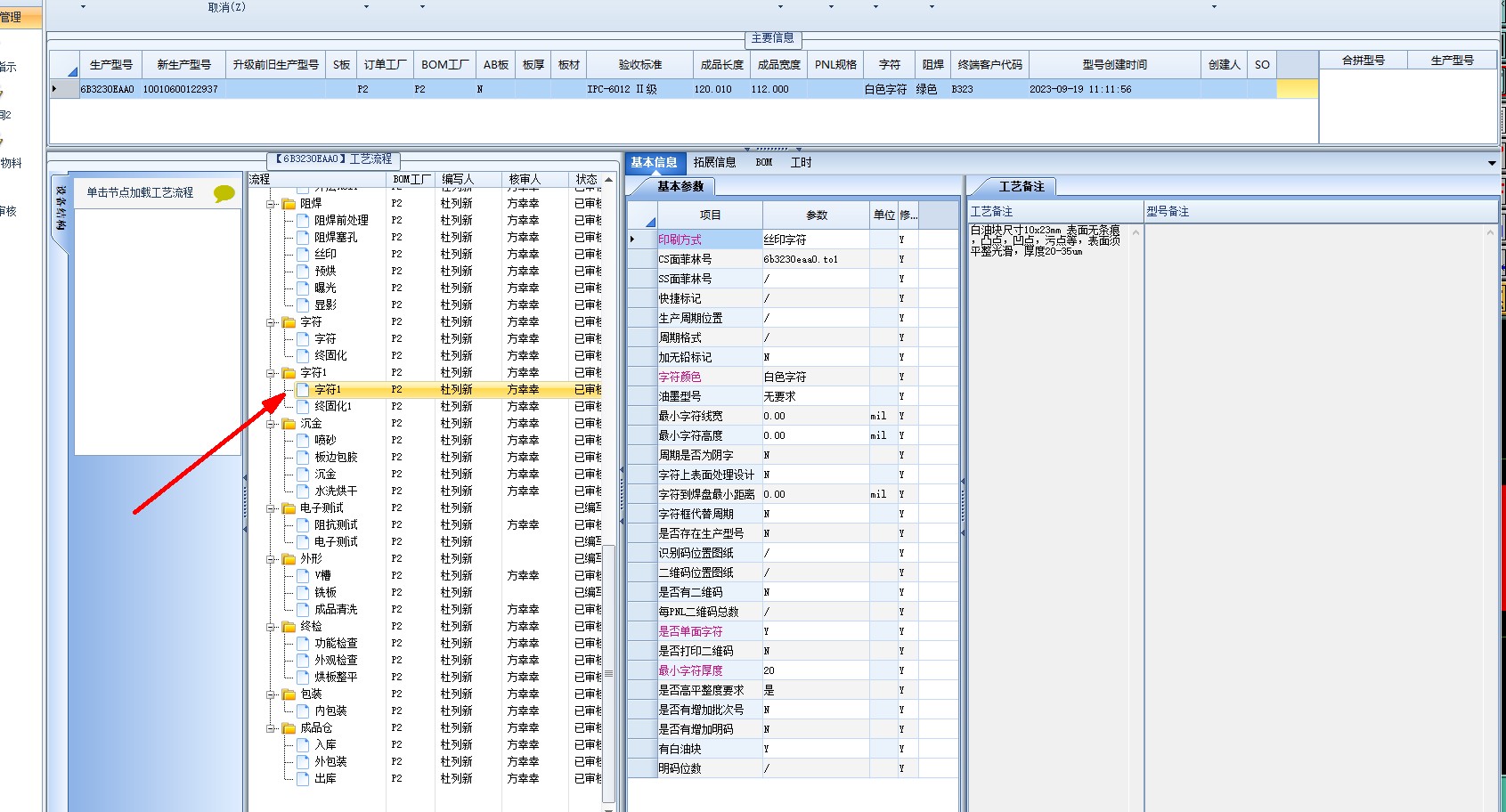Click the document icon for V槽

coord(303,575)
